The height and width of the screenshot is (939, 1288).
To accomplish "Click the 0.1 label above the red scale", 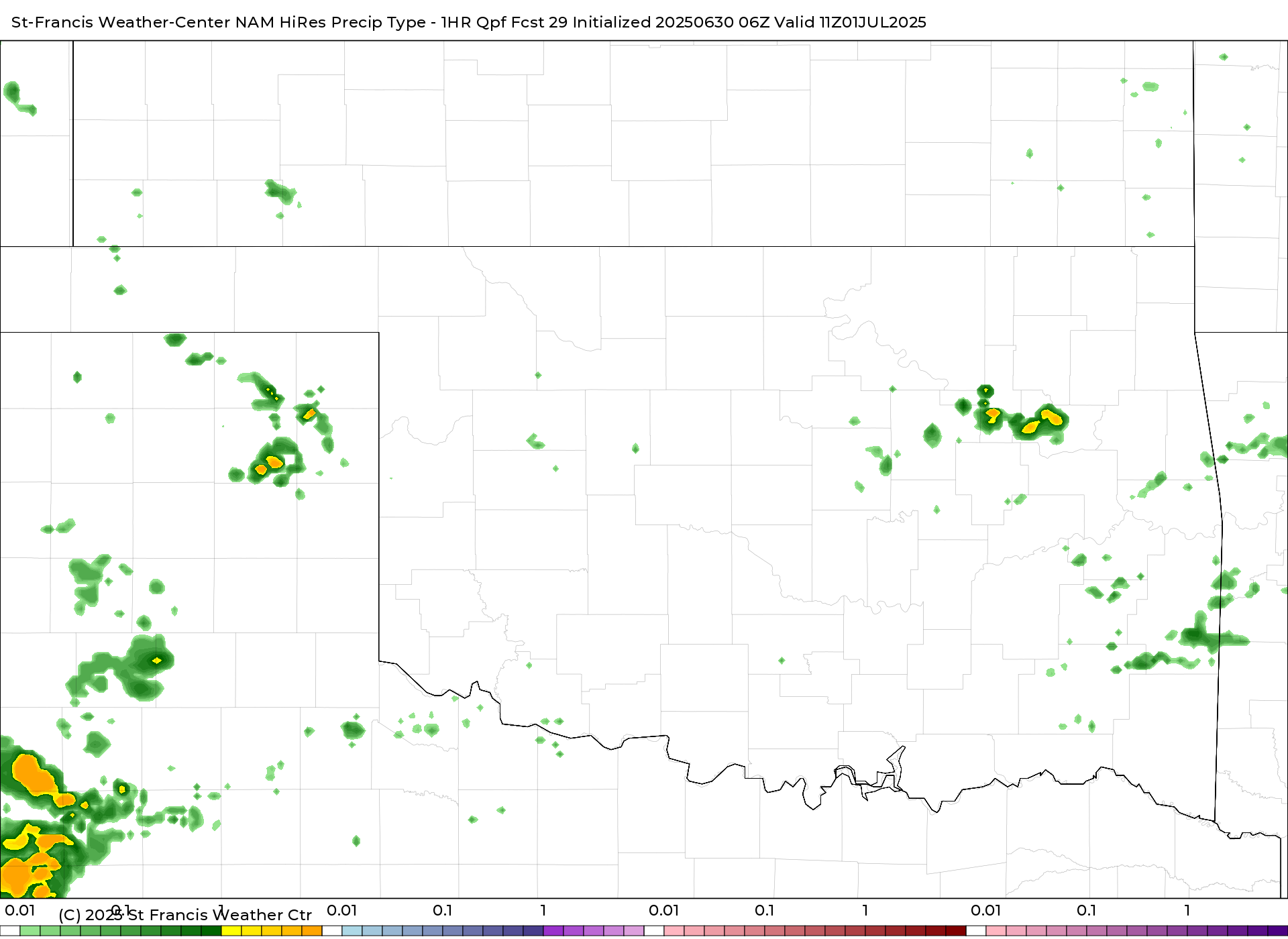I will (x=765, y=910).
